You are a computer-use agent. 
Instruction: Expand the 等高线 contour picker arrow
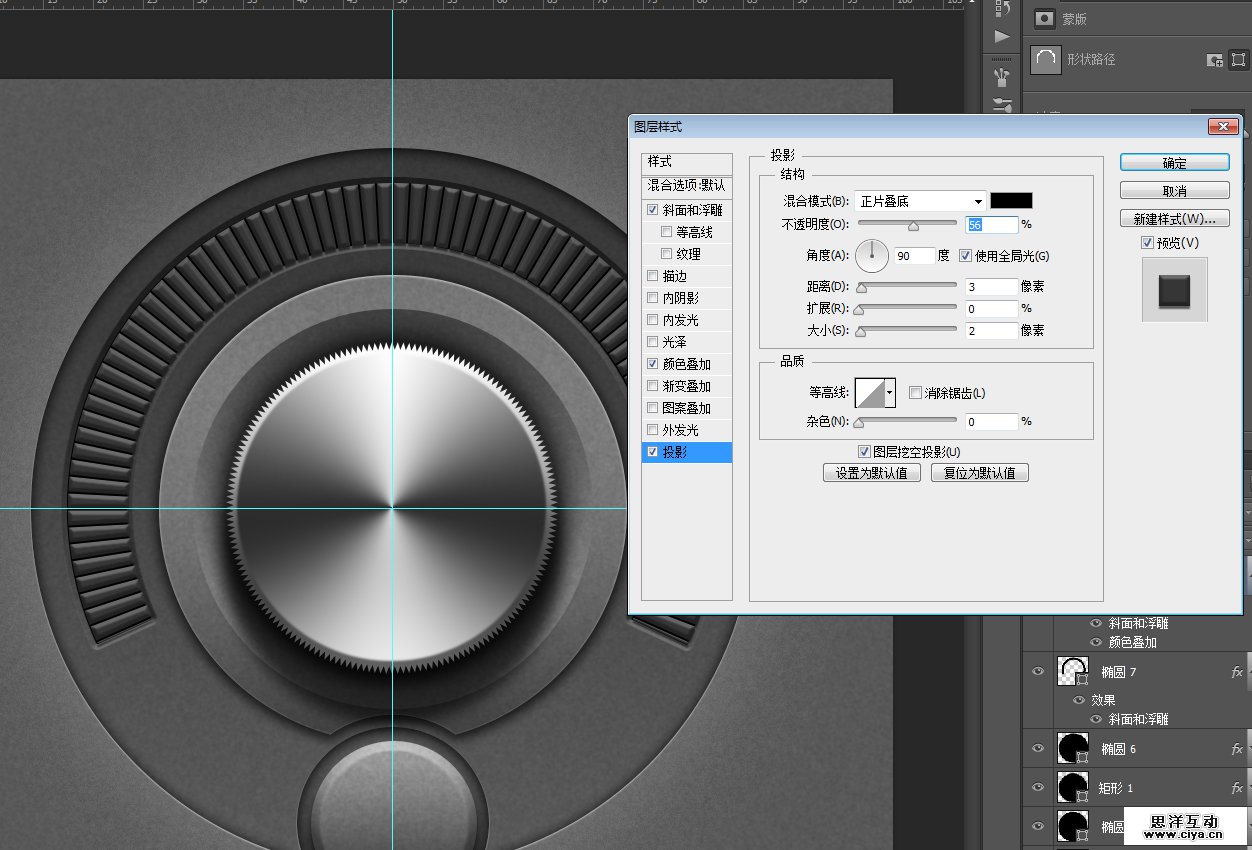click(889, 393)
